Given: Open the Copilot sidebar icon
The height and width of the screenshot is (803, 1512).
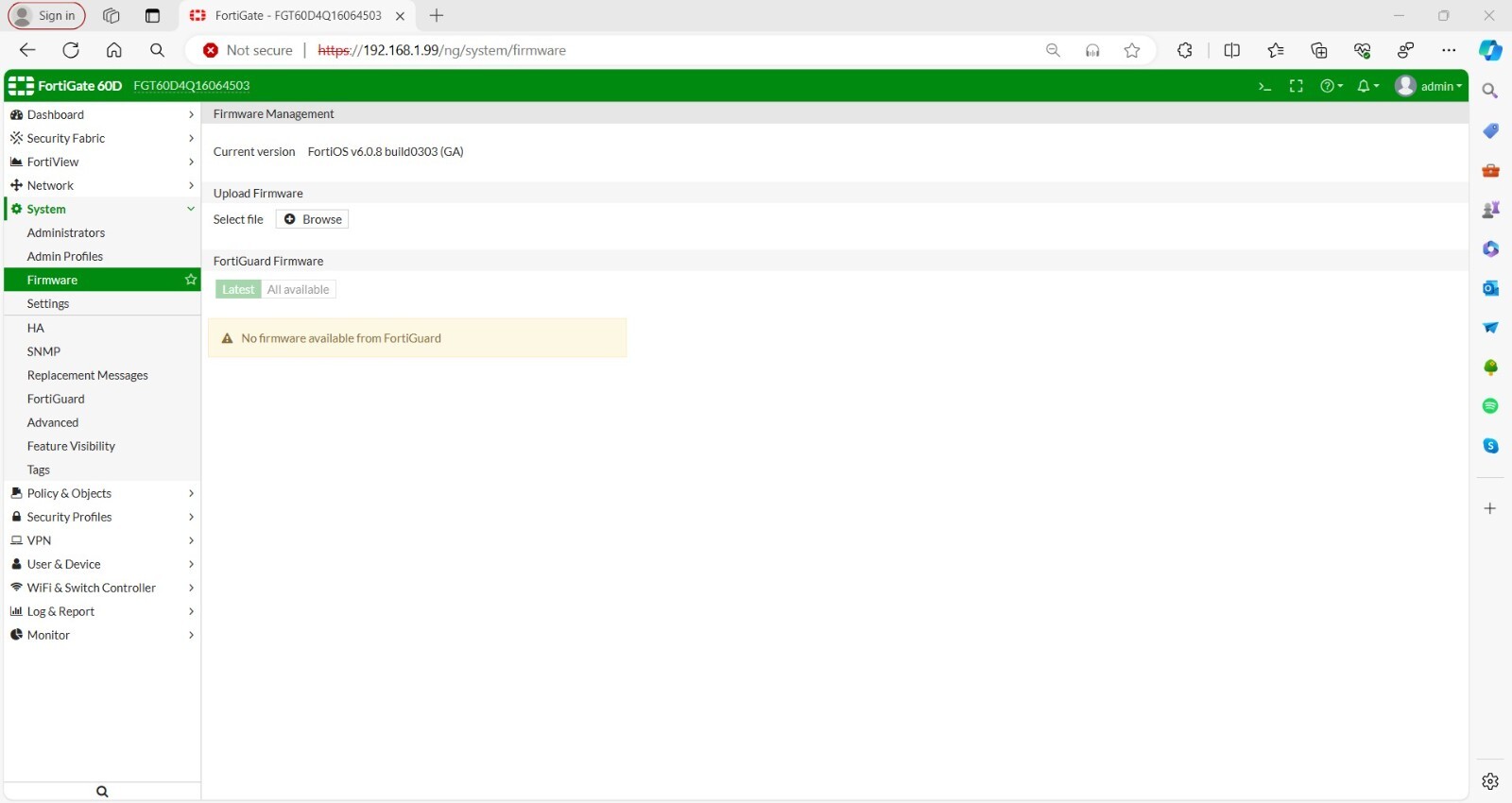Looking at the screenshot, I should pos(1491,50).
